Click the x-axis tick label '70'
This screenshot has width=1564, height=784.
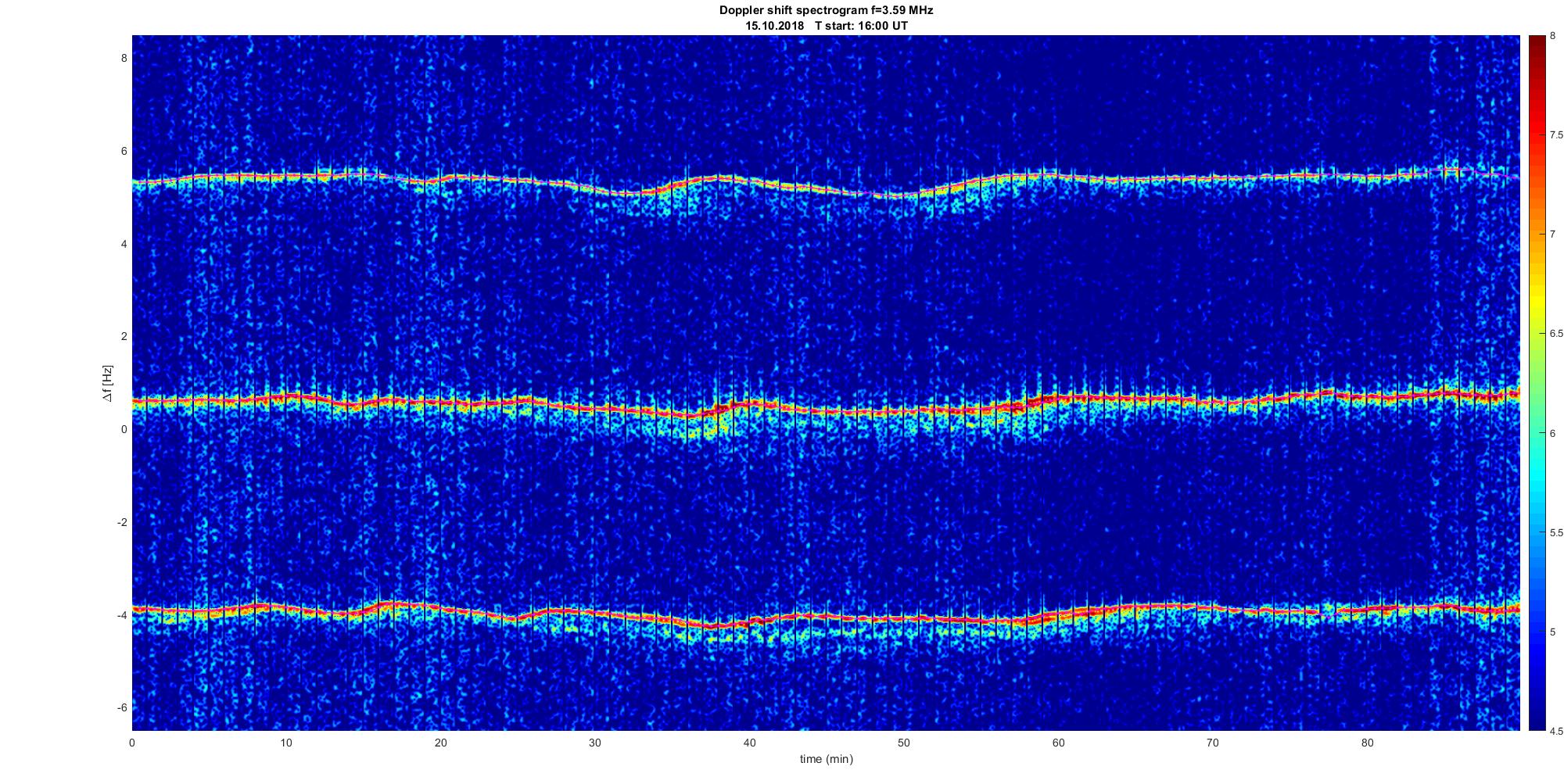[x=1212, y=743]
